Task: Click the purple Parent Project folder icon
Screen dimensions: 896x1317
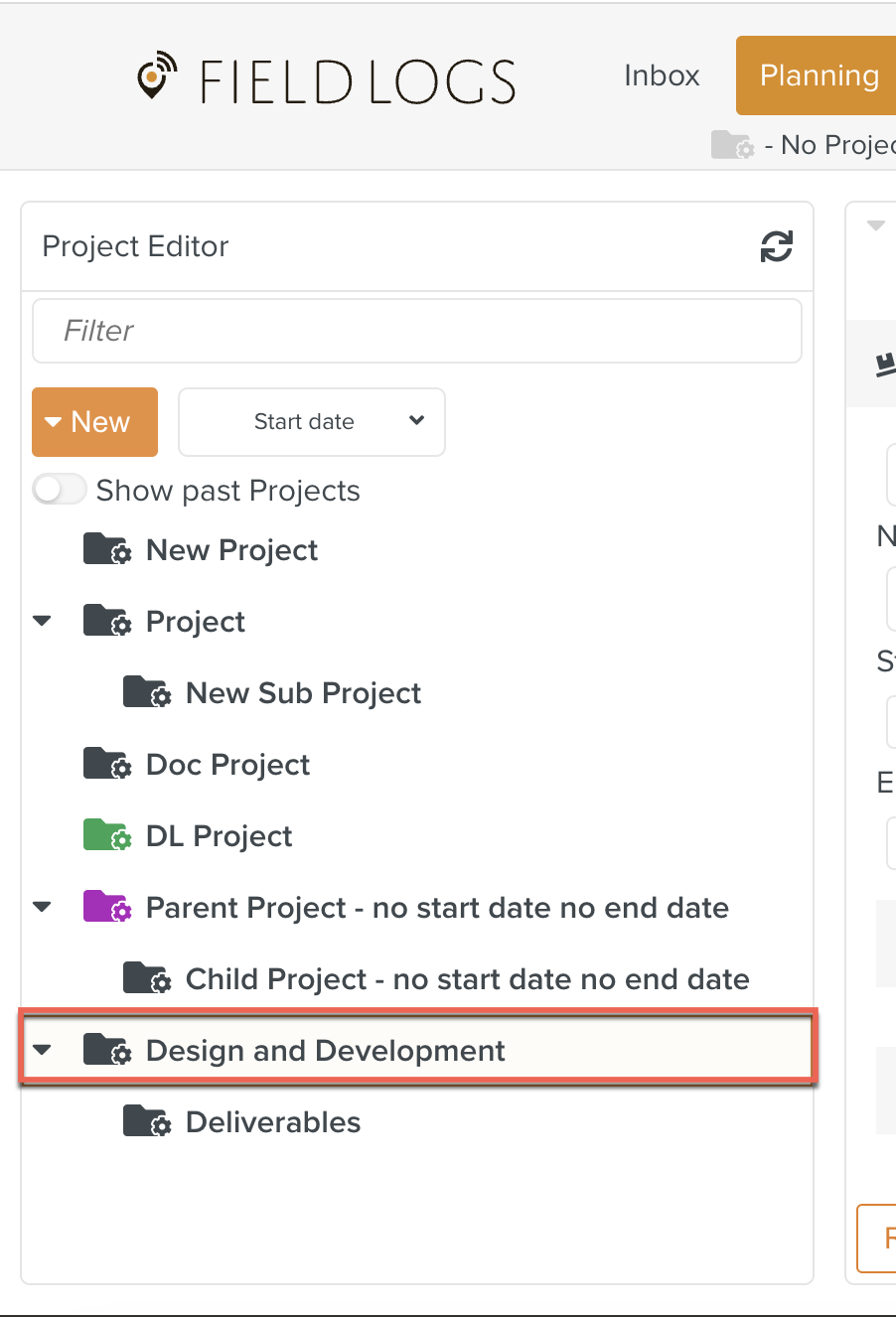Action: coord(106,908)
